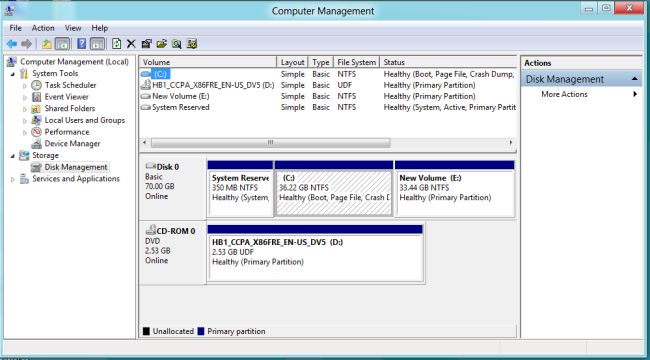Click the DVD icon of HB1_CCPA volume
The image size is (650, 360).
pyautogui.click(x=146, y=85)
